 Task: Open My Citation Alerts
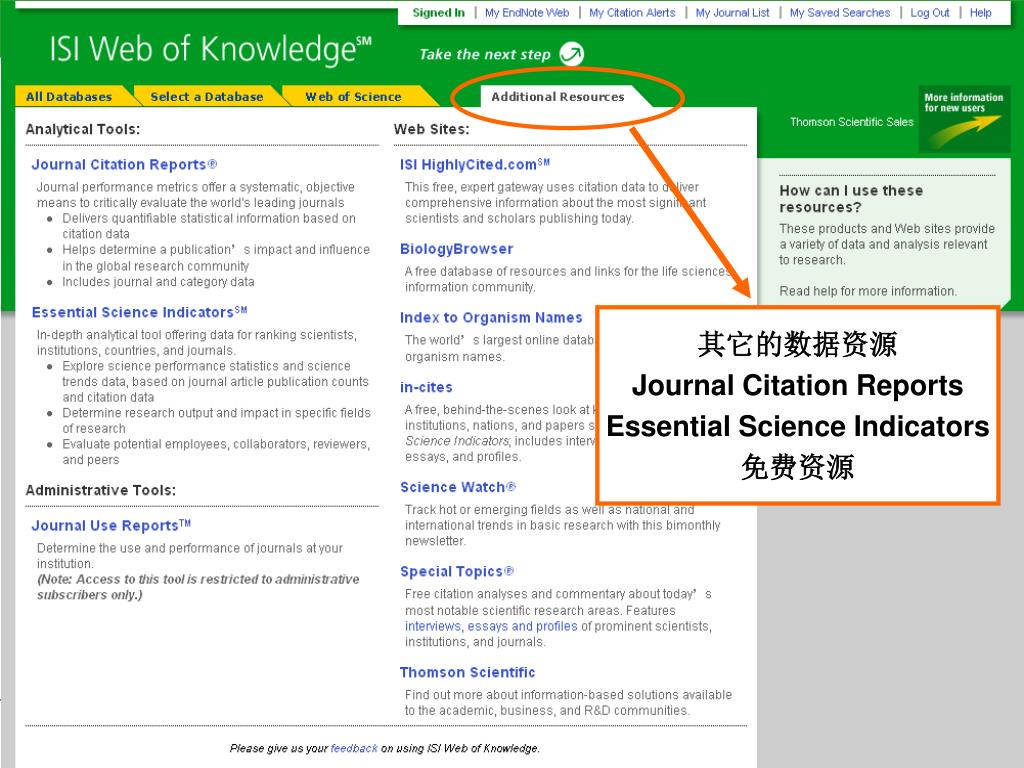(632, 12)
